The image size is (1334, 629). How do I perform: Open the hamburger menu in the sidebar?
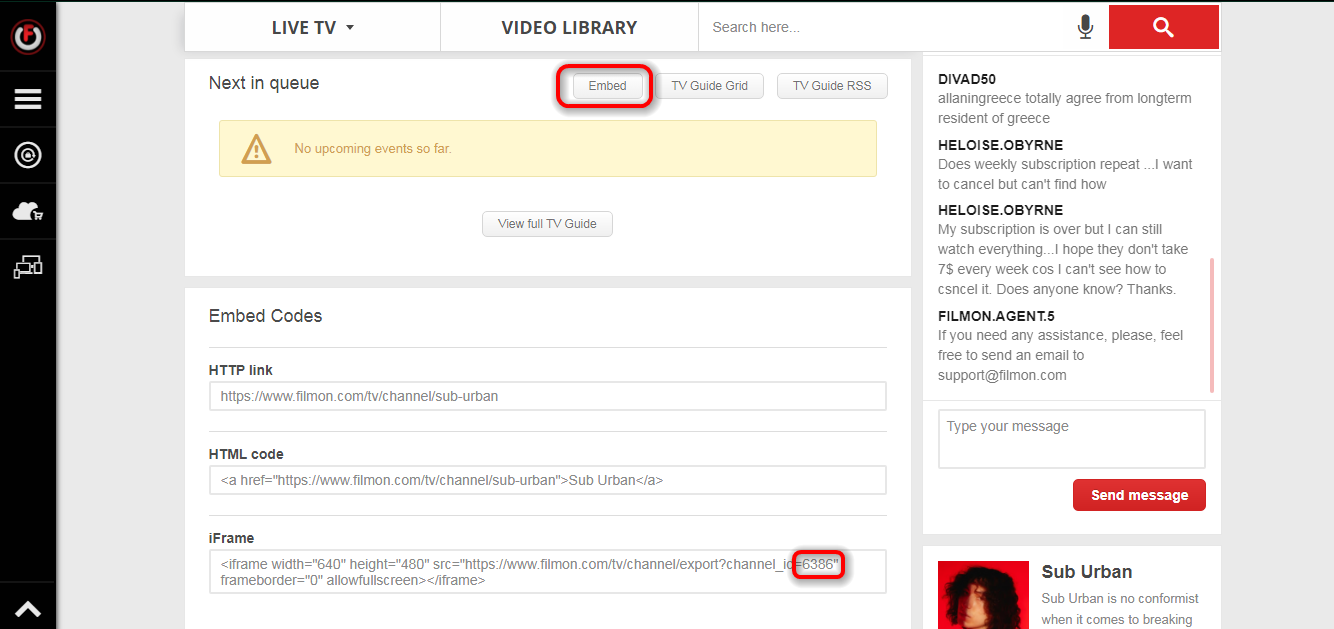point(27,99)
